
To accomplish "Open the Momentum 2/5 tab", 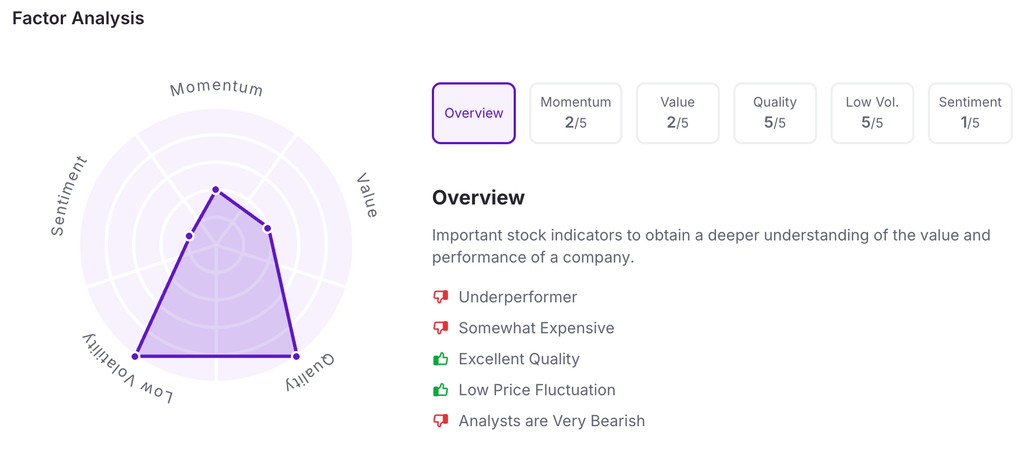I will tap(575, 113).
